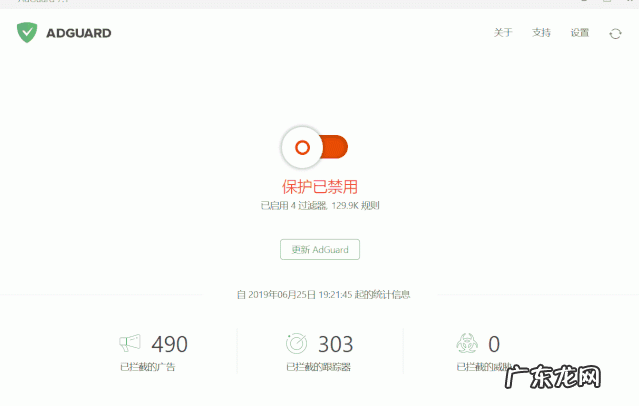Open the 支持 menu item
Image resolution: width=639 pixels, height=406 pixels.
pos(541,33)
